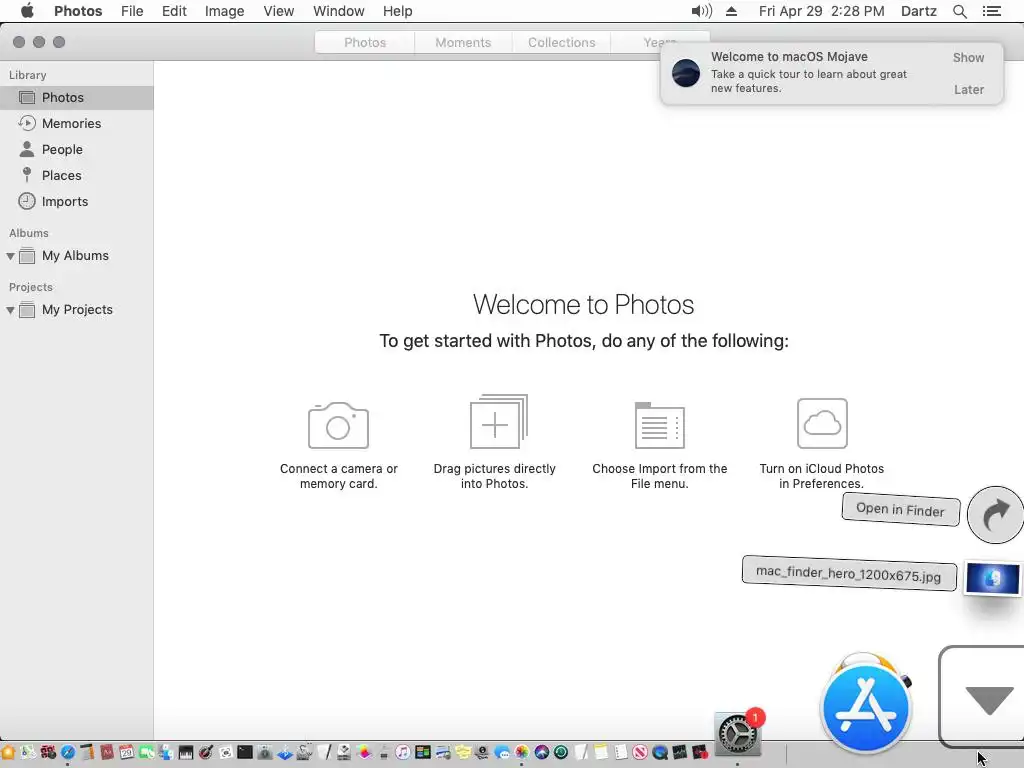Click Open in Finder button
This screenshot has height=768, width=1024.
(901, 509)
